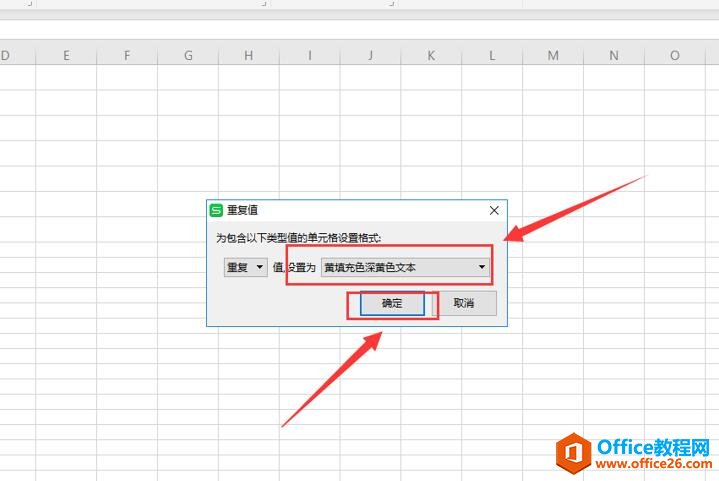This screenshot has height=481, width=719.
Task: Select column I header
Action: coord(310,55)
